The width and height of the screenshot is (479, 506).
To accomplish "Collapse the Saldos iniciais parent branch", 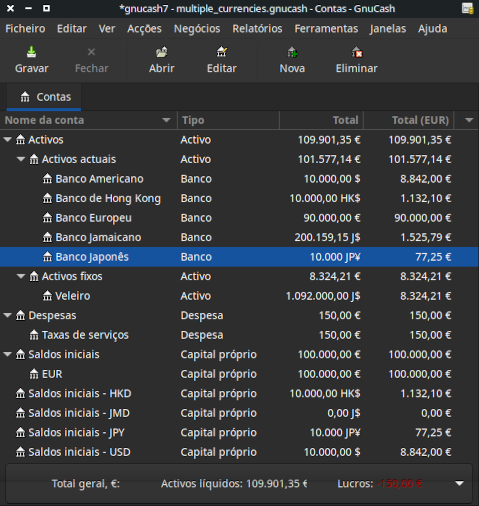I will click(7, 354).
